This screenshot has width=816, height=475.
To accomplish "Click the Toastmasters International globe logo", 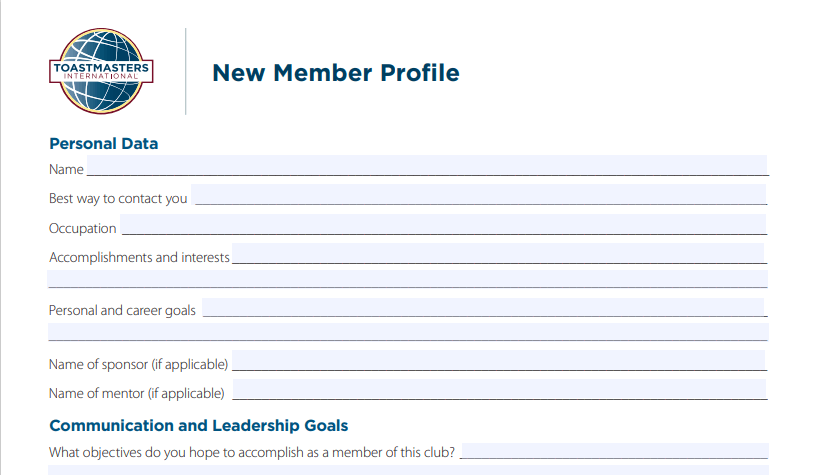I will [x=100, y=71].
